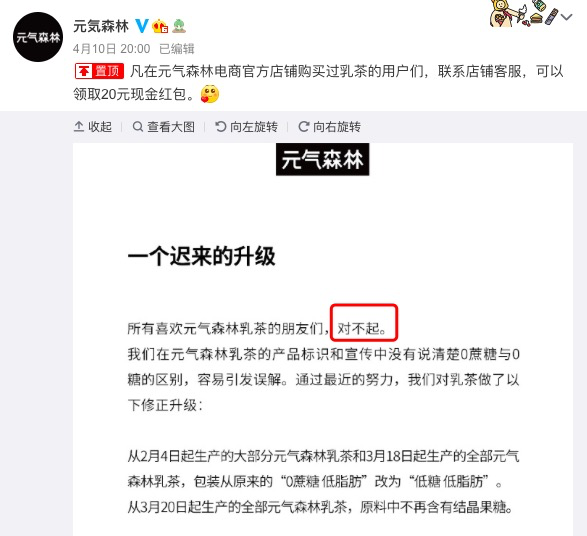Collapse the image with 收起

(x=93, y=127)
